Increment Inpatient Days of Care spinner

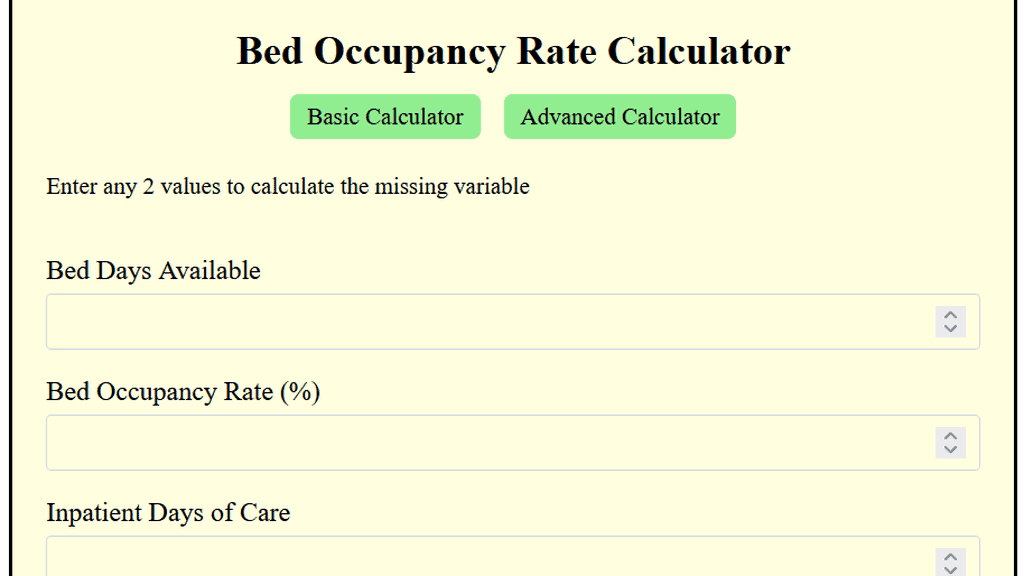click(950, 557)
